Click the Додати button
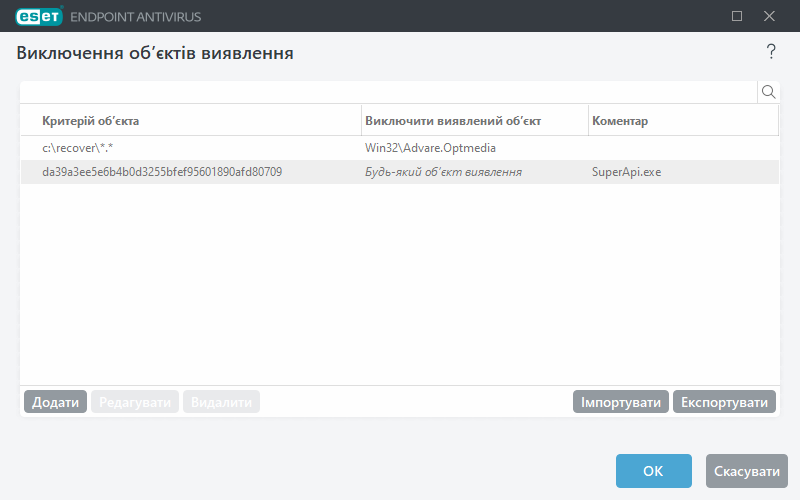The width and height of the screenshot is (800, 500). click(56, 402)
